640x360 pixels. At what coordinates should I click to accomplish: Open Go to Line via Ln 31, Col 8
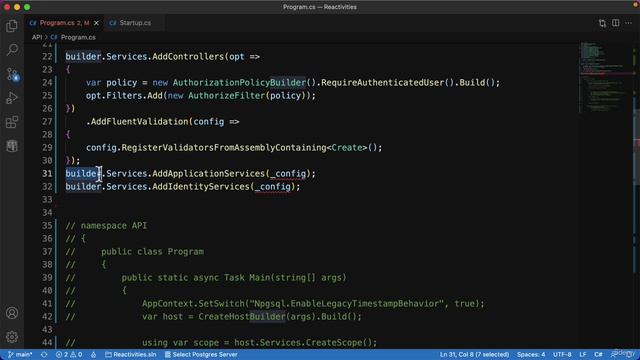coord(474,355)
